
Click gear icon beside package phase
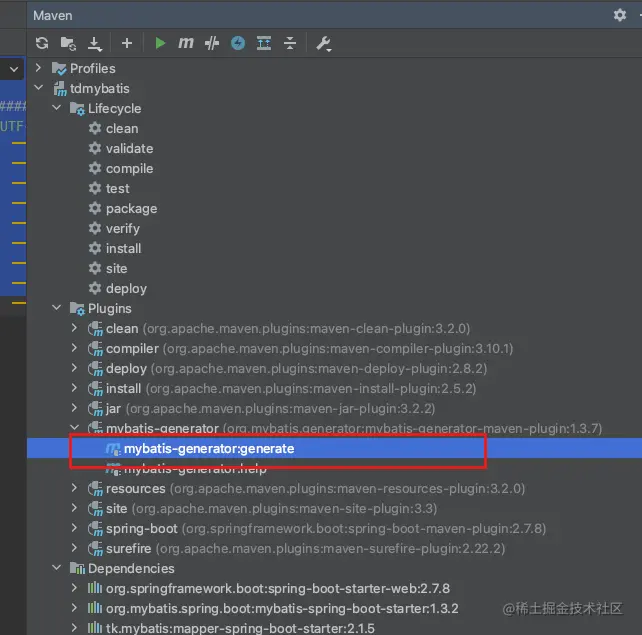(95, 208)
